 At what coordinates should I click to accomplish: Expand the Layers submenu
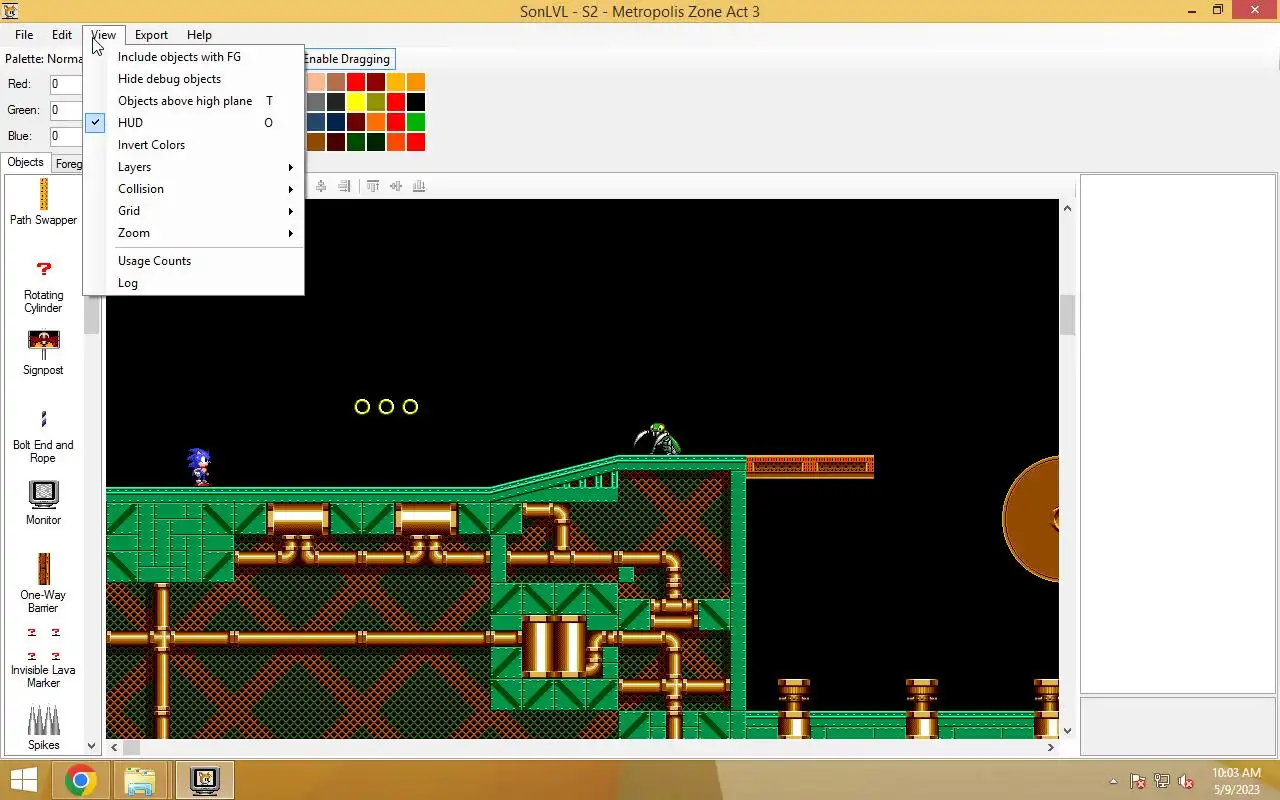[193, 167]
